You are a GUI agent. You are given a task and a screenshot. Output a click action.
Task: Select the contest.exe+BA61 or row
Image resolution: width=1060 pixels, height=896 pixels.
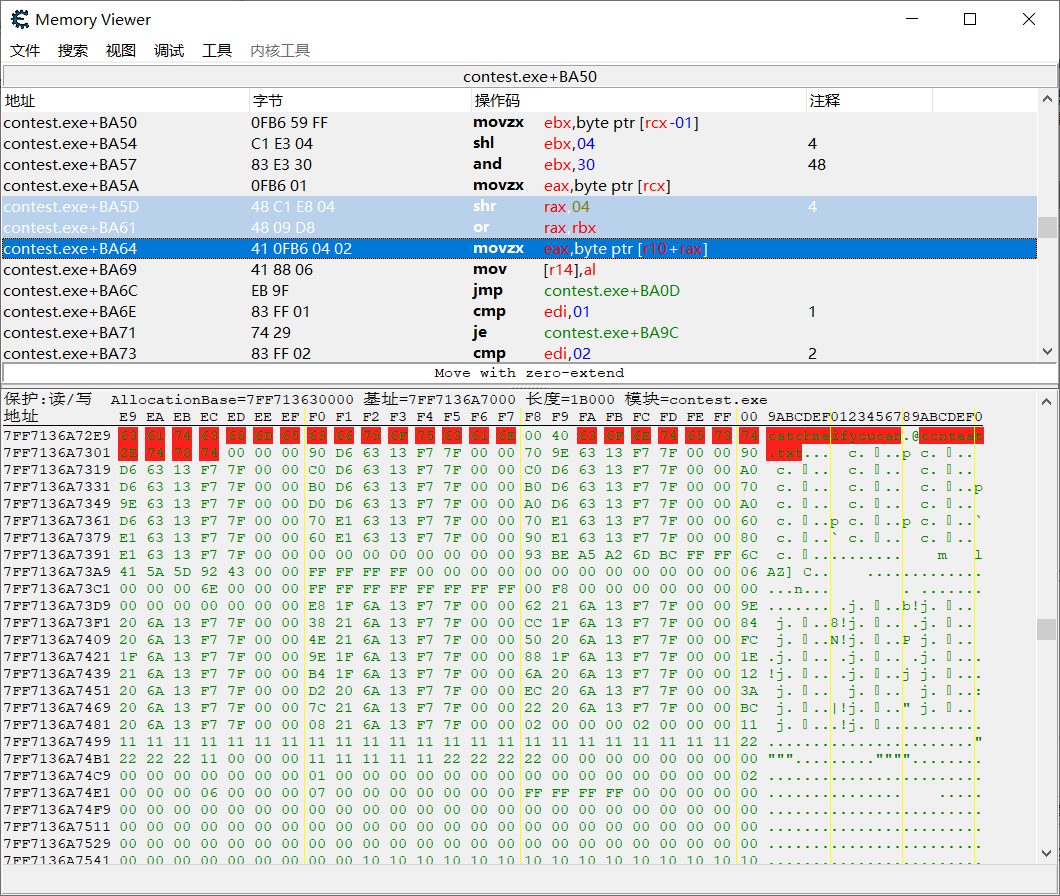[x=519, y=228]
